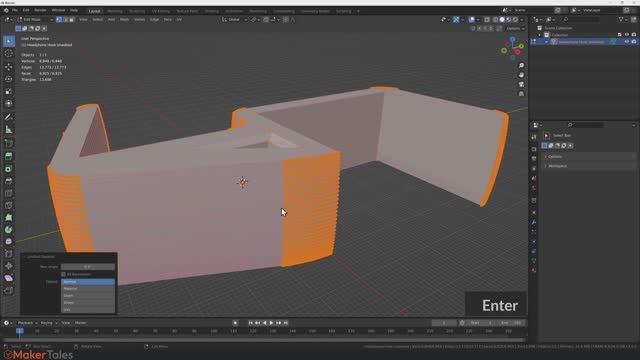This screenshot has height=360, width=640.
Task: Switch perspective/orthographic with grid icon
Action: (x=521, y=94)
